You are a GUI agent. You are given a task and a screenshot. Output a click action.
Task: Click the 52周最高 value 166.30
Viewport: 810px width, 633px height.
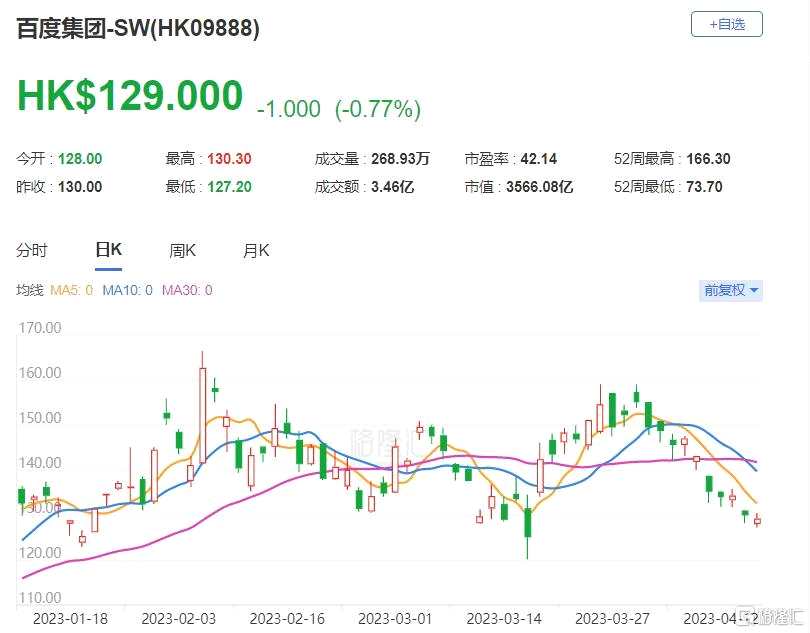tap(708, 159)
